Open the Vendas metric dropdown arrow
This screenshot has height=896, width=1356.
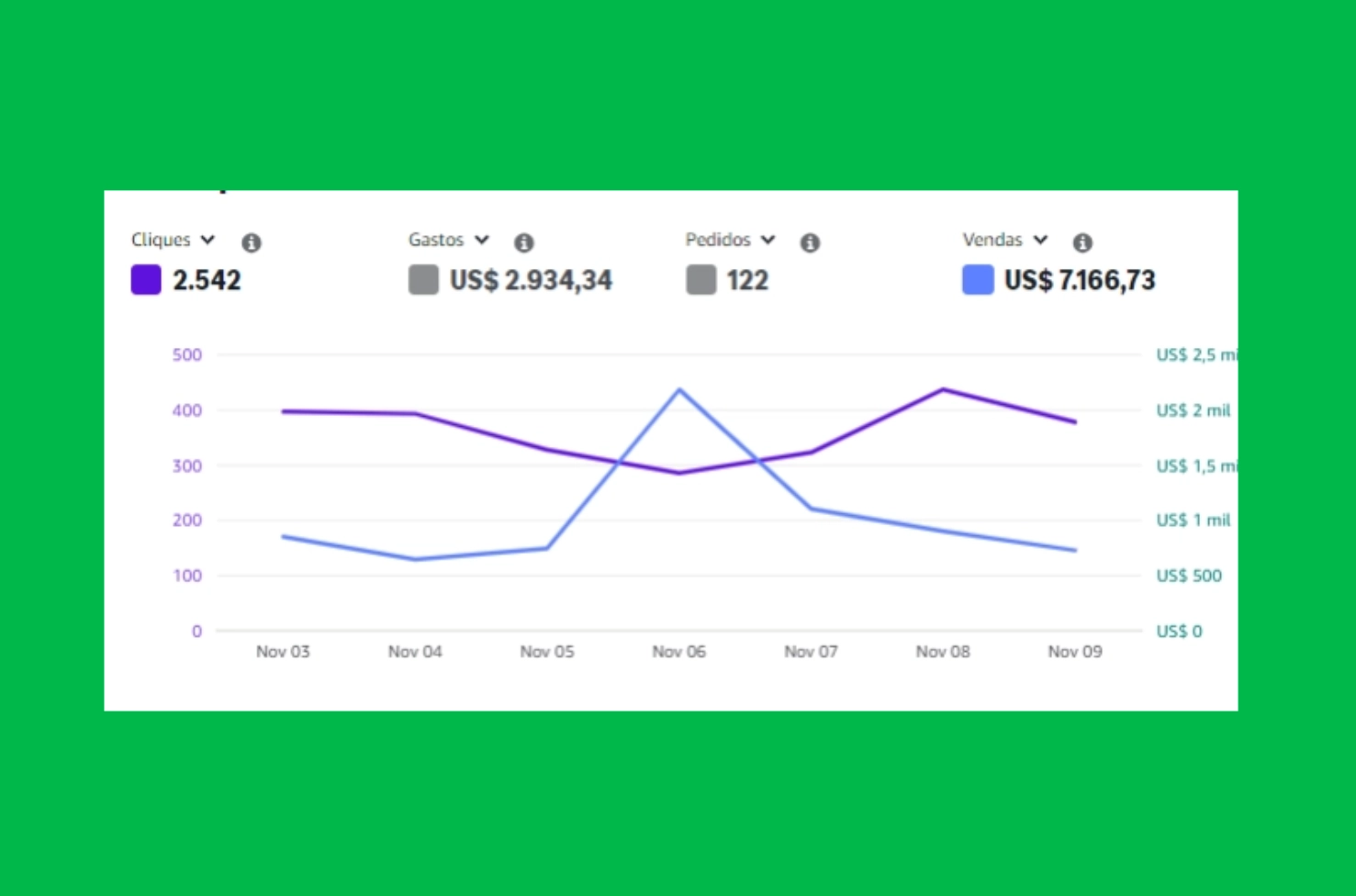coord(1040,240)
